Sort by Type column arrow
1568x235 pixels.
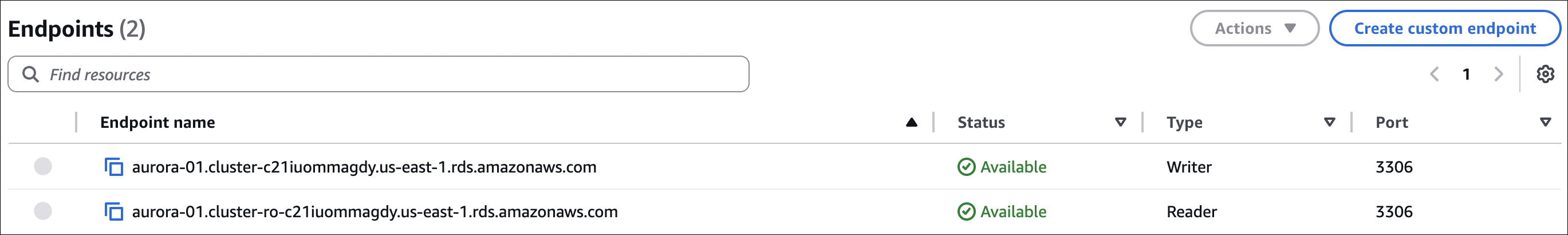1329,122
